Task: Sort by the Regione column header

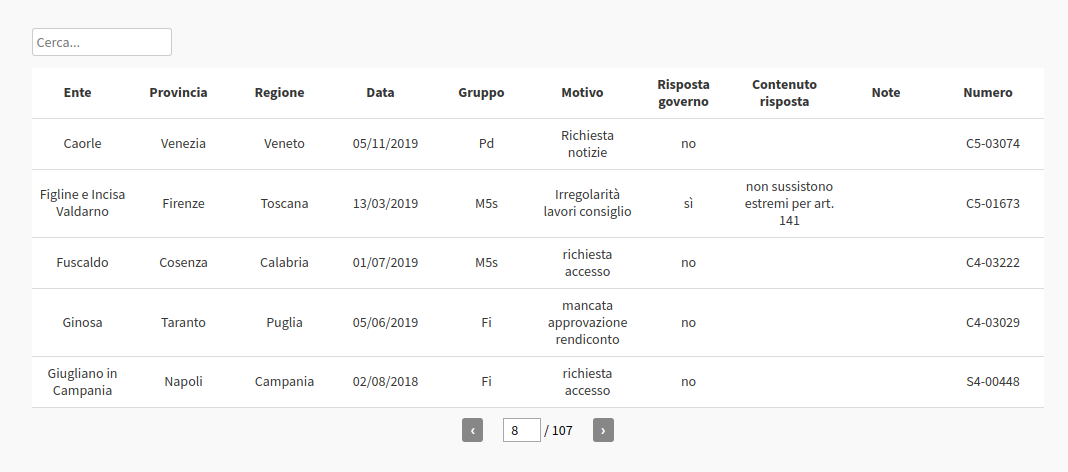Action: (279, 93)
